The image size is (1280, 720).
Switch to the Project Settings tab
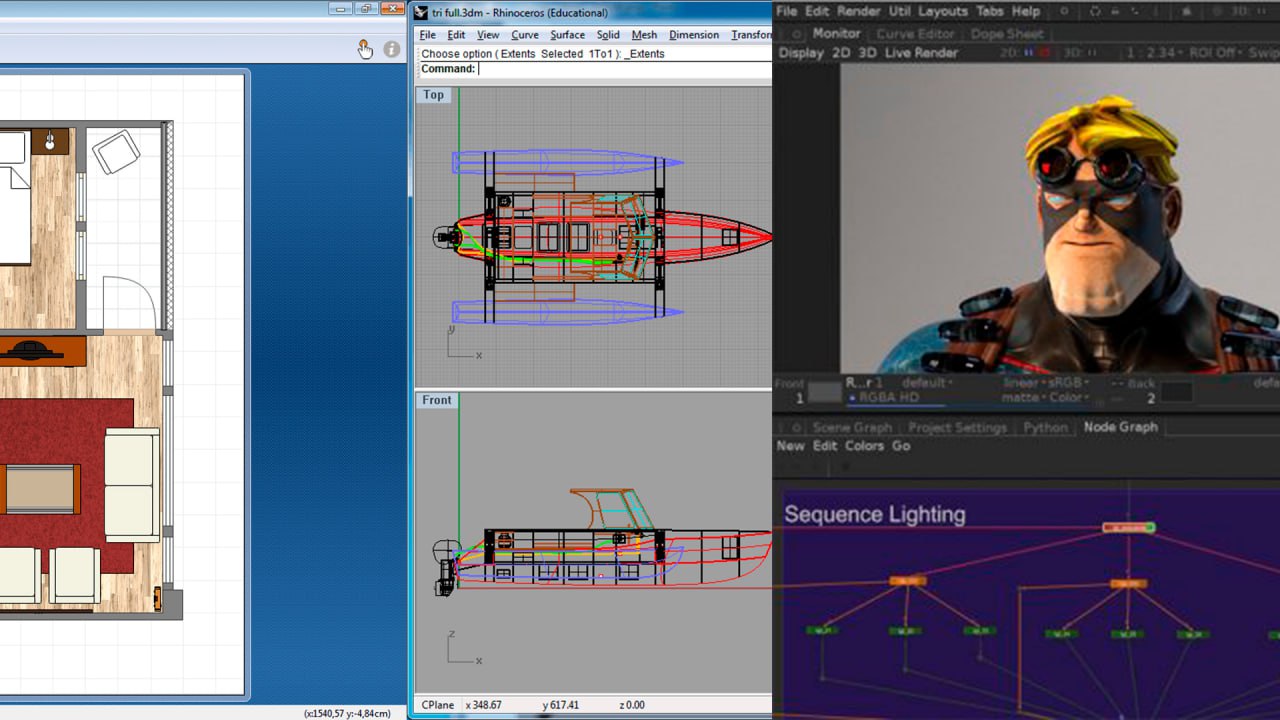click(957, 427)
